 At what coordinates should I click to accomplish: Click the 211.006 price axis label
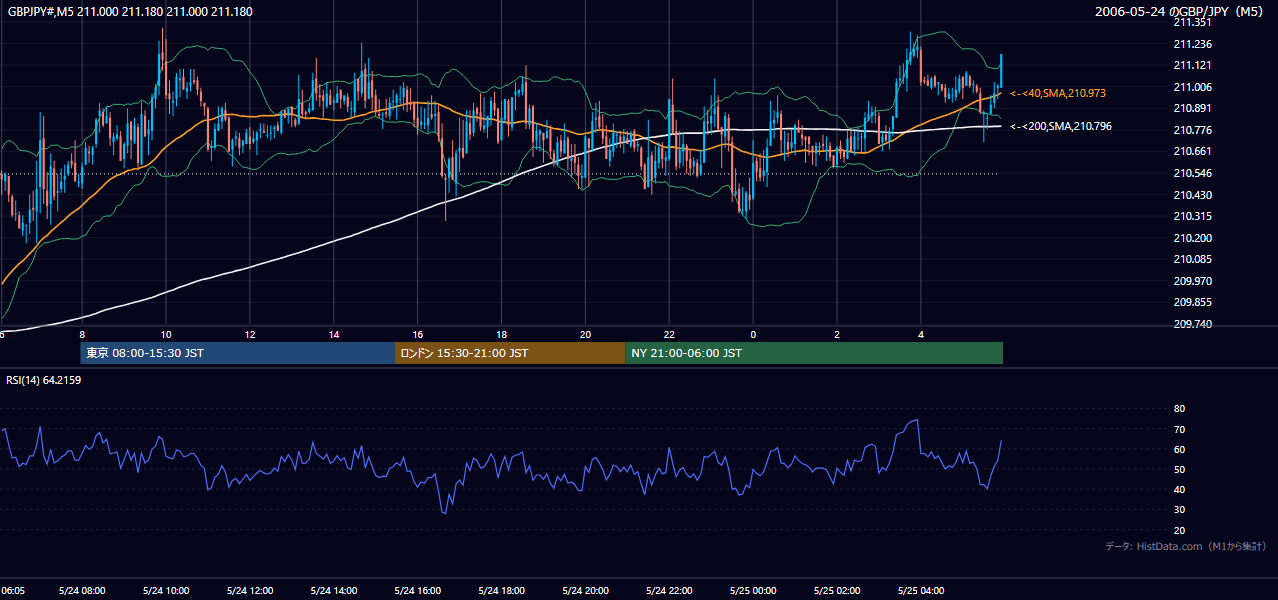pyautogui.click(x=1192, y=87)
